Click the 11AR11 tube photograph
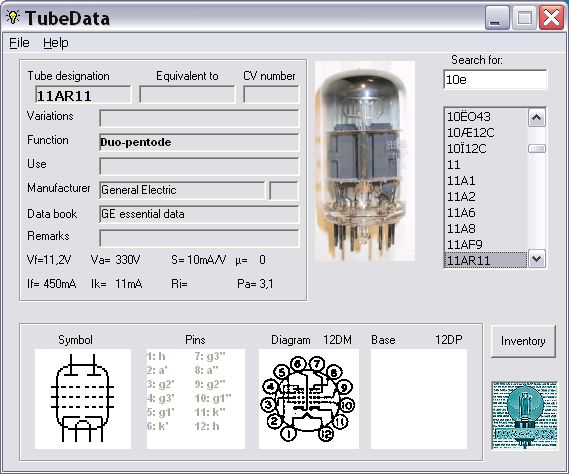Screen dimensions: 569x474 tap(365, 161)
